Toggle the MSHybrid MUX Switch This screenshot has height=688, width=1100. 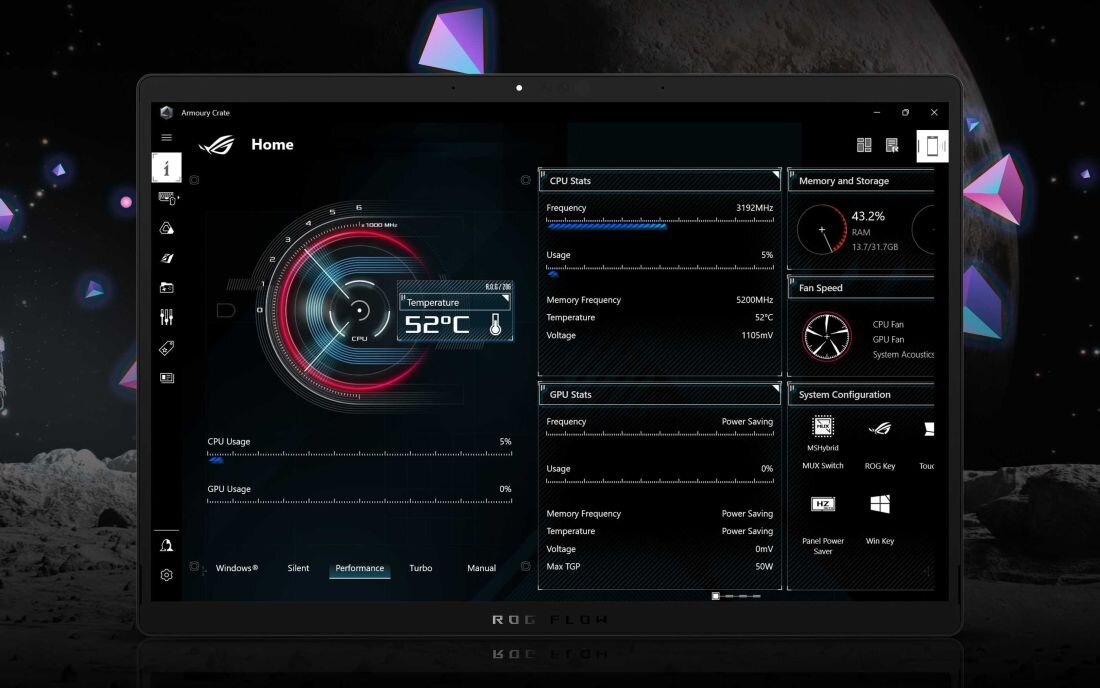point(822,428)
